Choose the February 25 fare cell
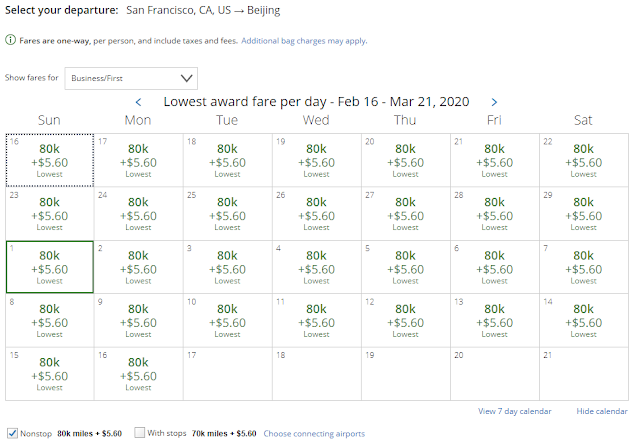 click(x=227, y=214)
